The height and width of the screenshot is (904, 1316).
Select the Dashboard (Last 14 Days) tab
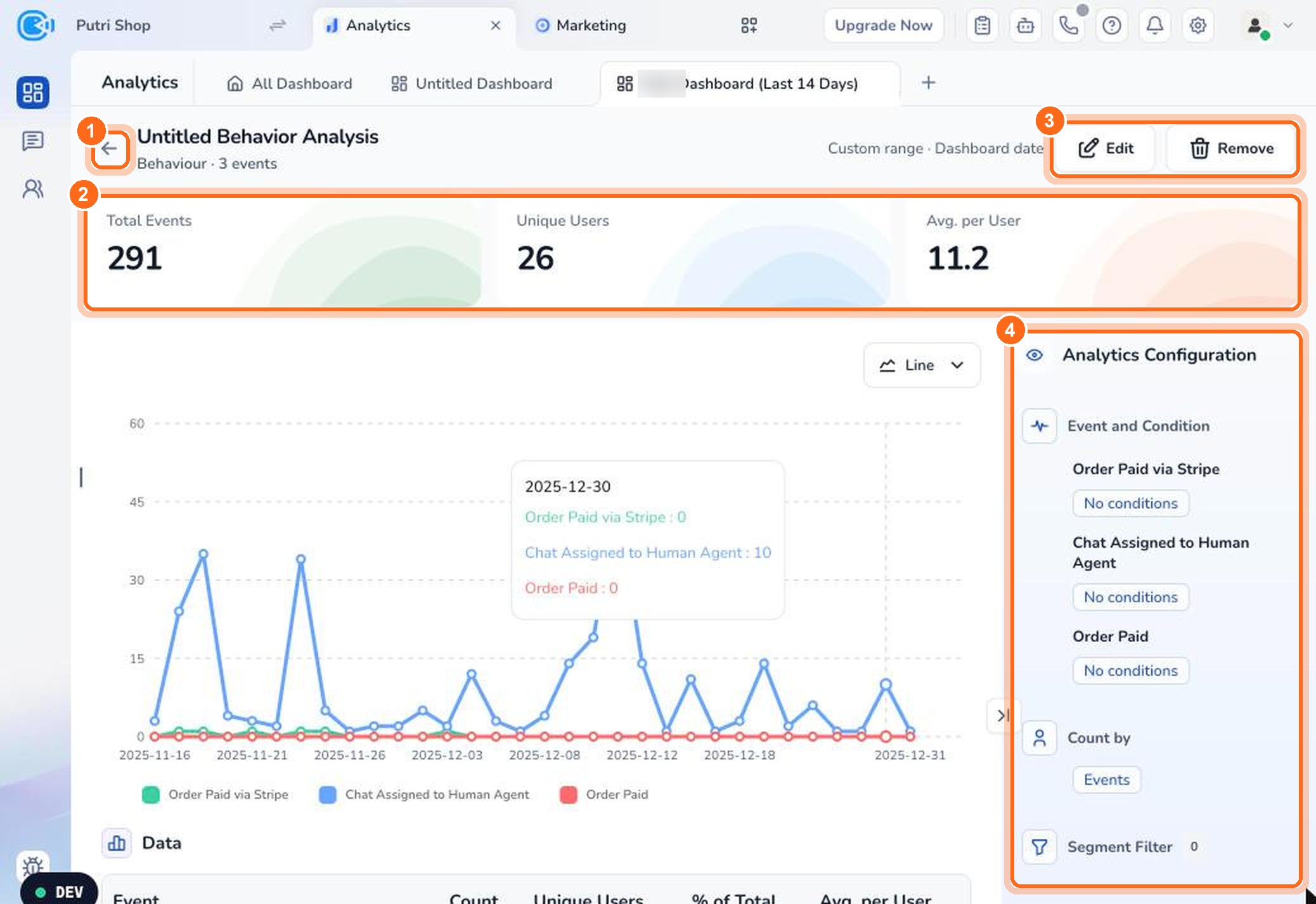pyautogui.click(x=749, y=84)
